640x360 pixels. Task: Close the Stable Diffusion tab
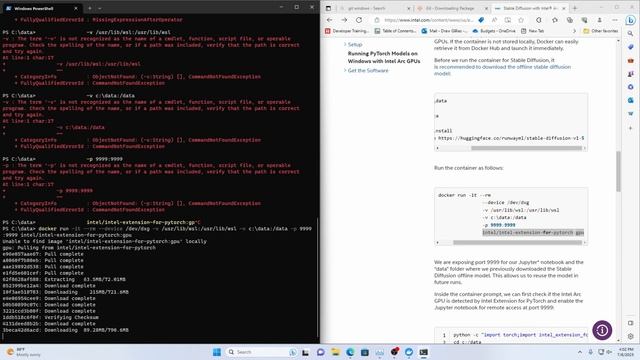pyautogui.click(x=564, y=8)
